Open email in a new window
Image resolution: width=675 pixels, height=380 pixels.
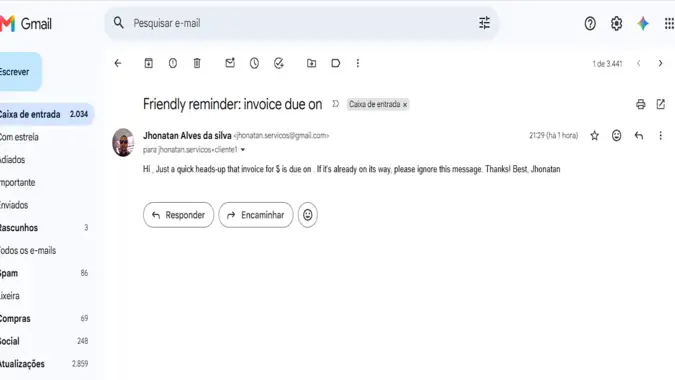(x=660, y=104)
